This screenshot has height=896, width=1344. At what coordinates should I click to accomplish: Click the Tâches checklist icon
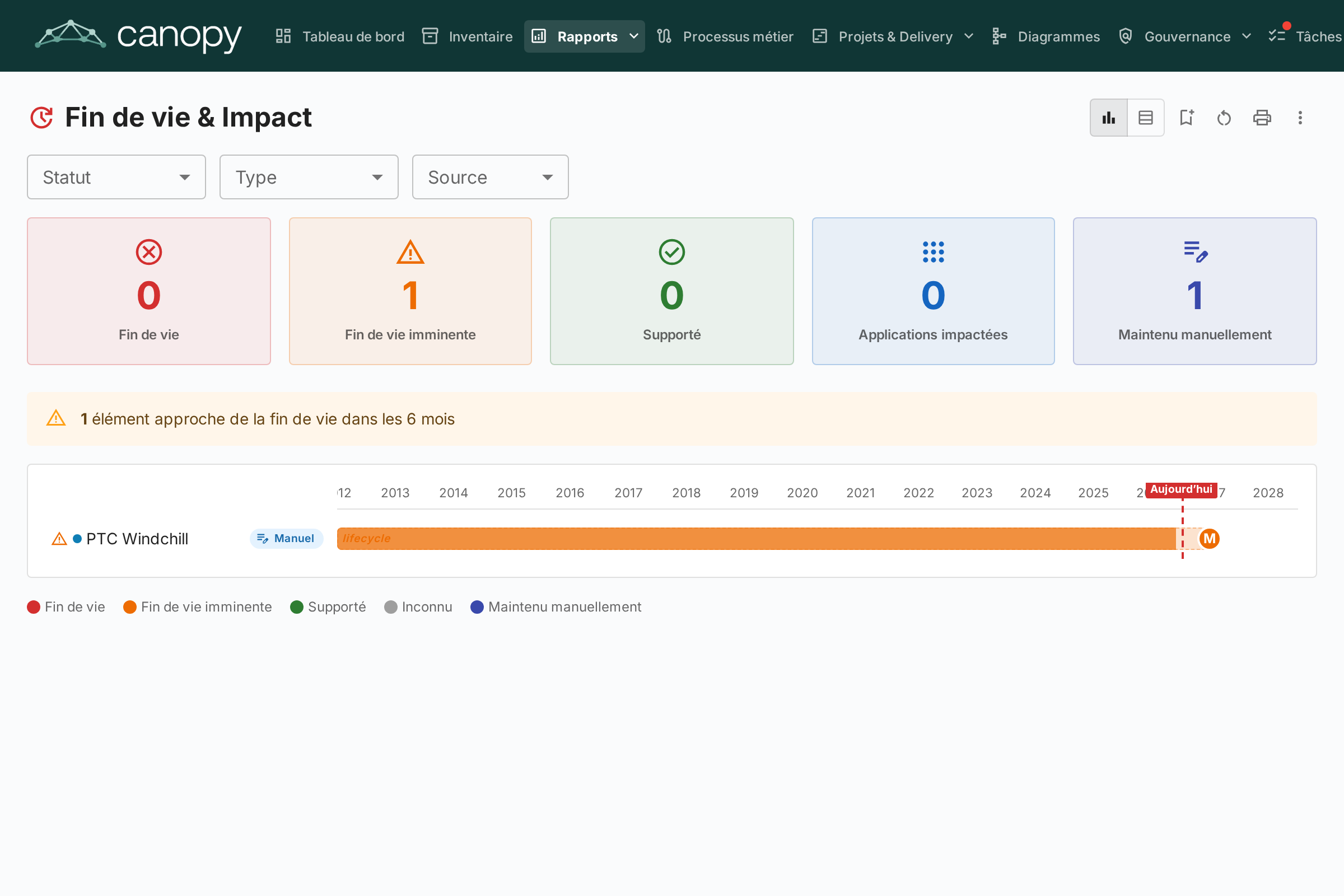tap(1277, 36)
